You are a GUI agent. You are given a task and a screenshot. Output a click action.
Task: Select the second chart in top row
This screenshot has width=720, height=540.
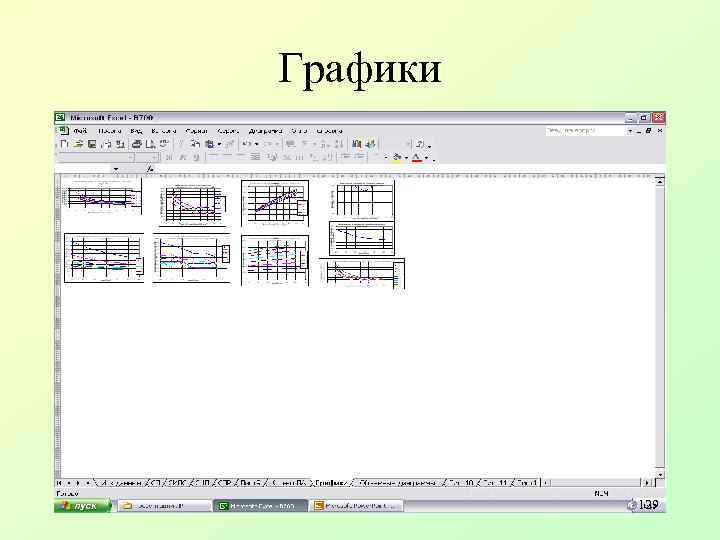pos(193,203)
